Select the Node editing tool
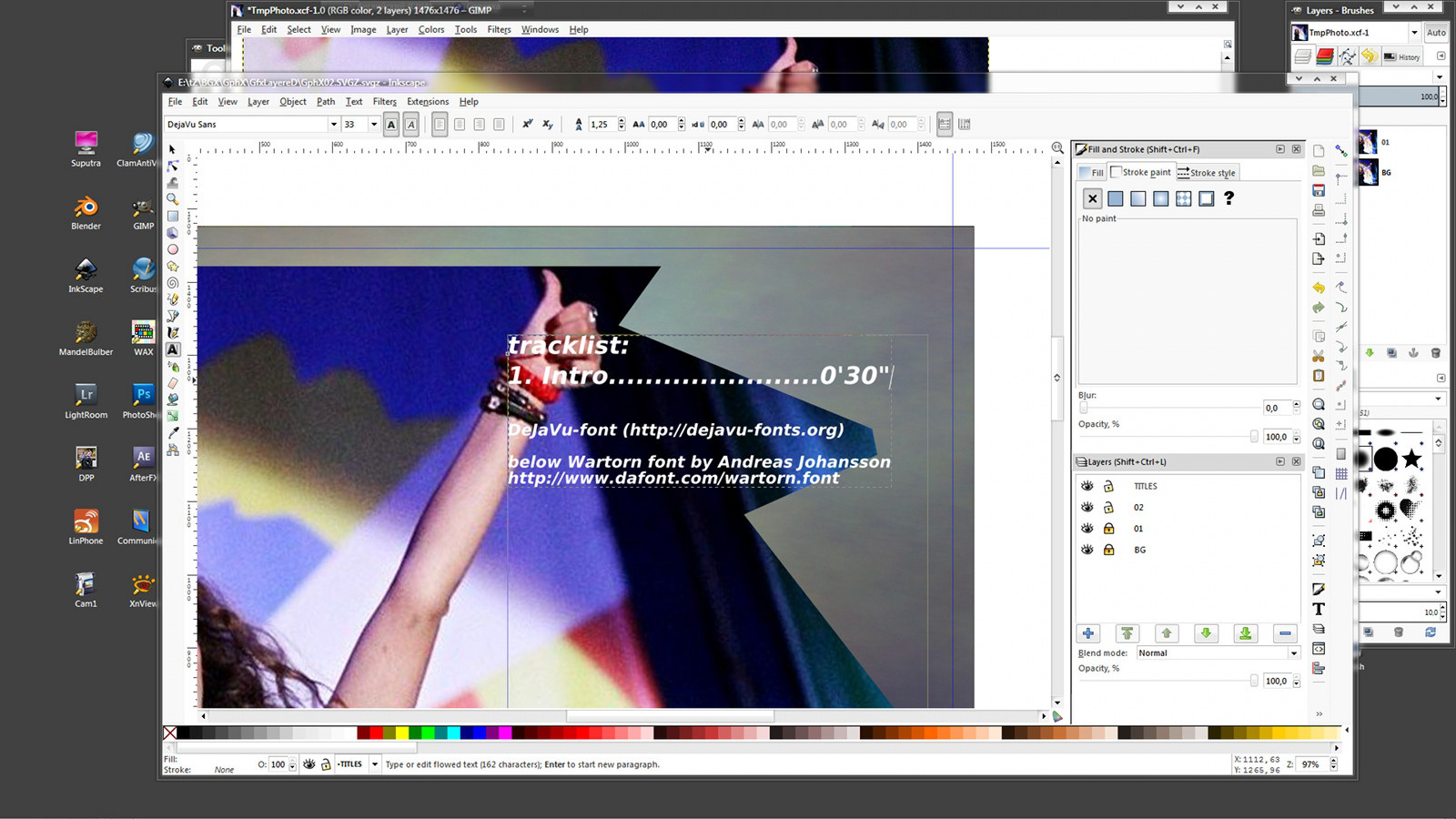This screenshot has width=1456, height=819. 172,164
